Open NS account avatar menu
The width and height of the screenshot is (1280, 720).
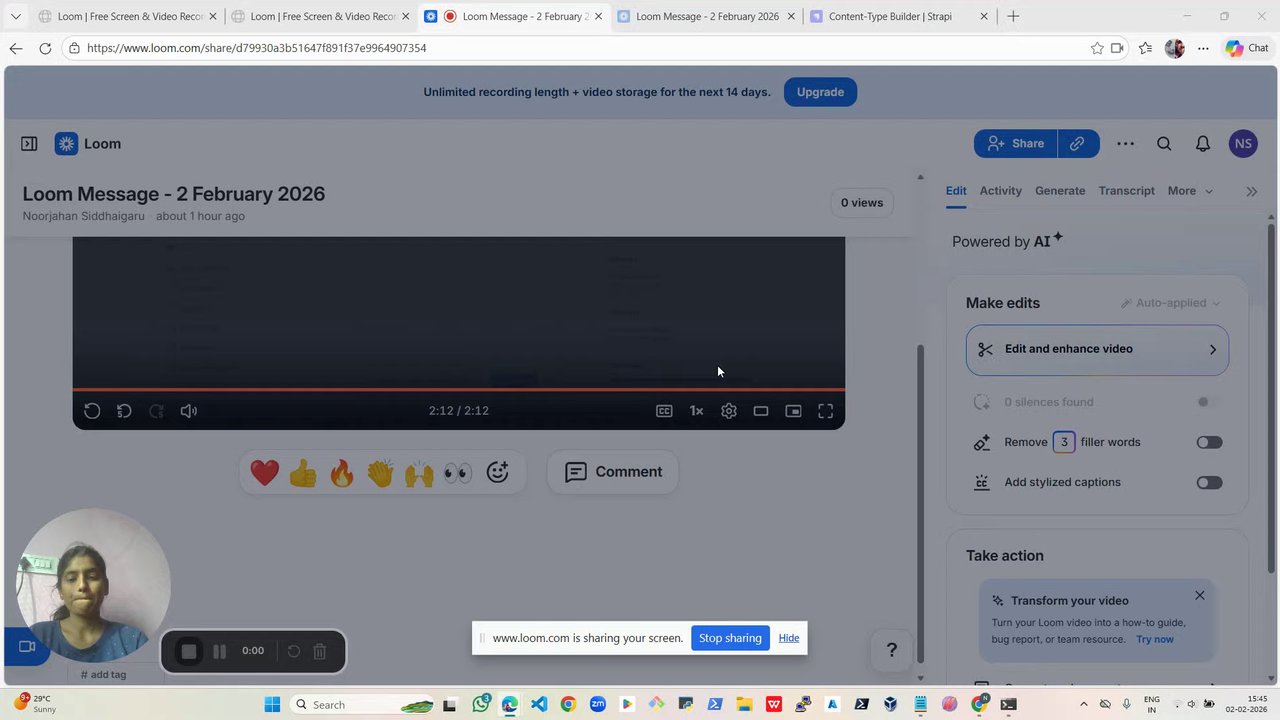pos(1243,144)
